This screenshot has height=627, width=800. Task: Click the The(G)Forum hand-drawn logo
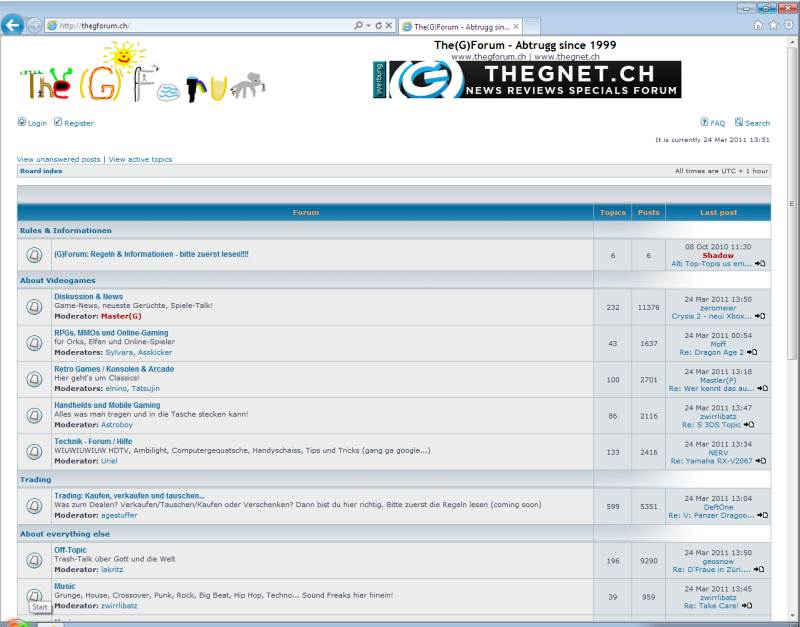tap(143, 72)
